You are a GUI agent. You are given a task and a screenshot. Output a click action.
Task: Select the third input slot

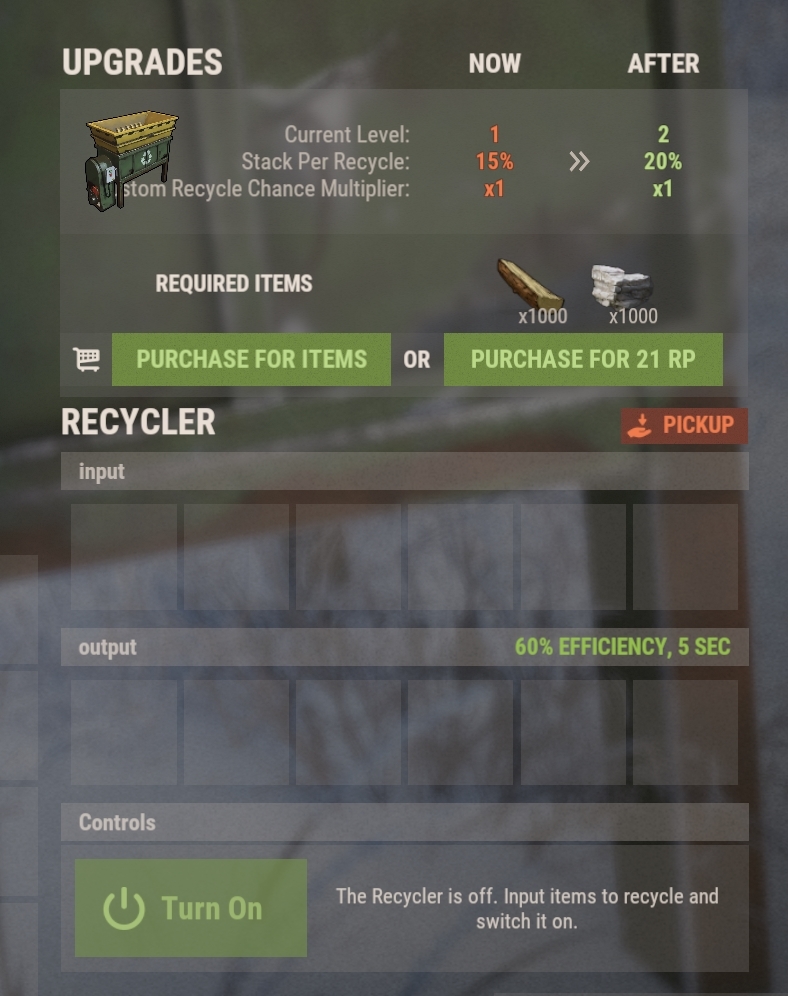pos(348,557)
